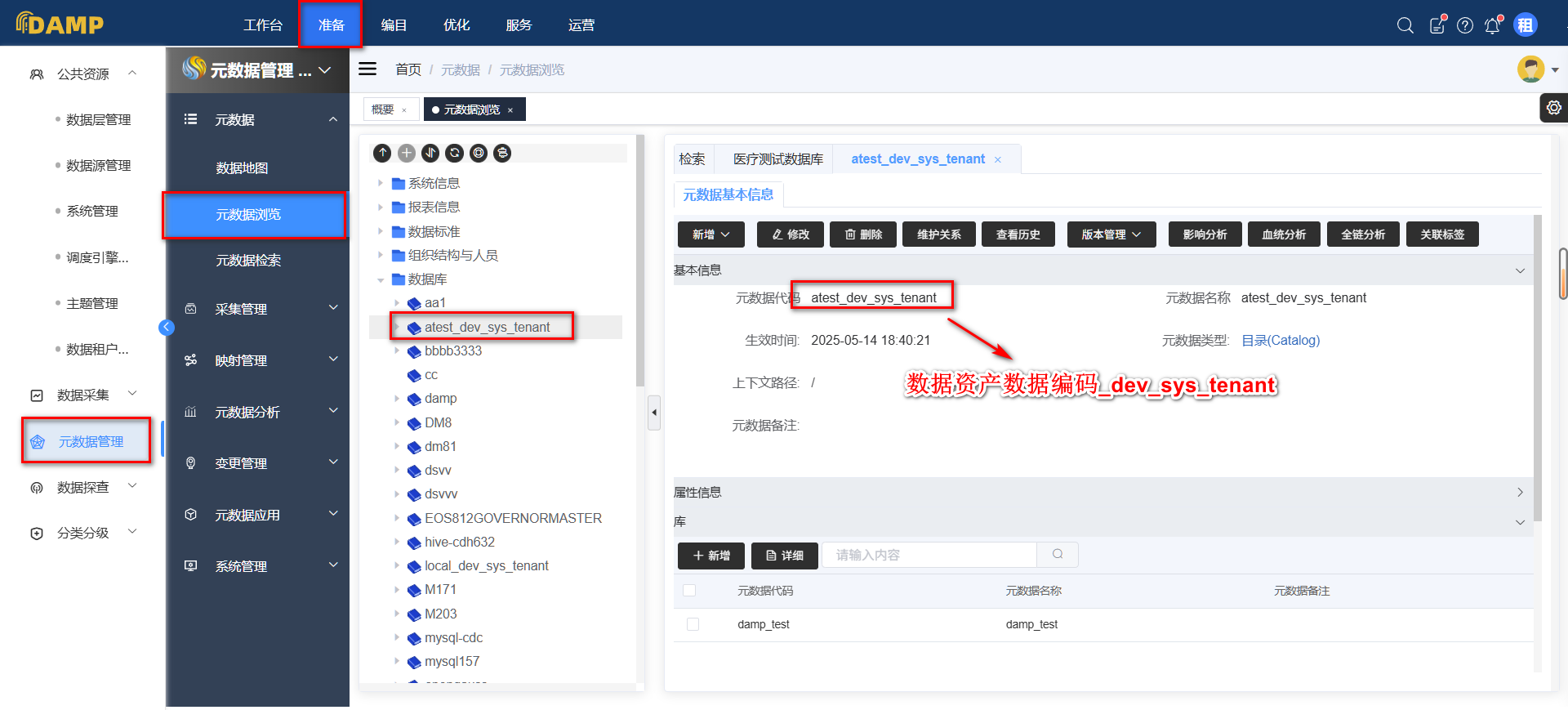This screenshot has width=1568, height=710.
Task: Click the 映射管理 menu icon
Action: pos(191,360)
